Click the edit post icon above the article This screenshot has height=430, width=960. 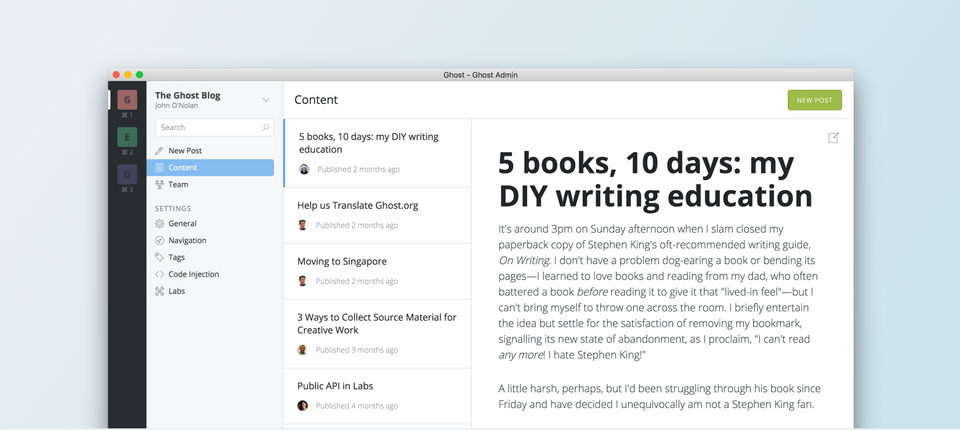[833, 138]
